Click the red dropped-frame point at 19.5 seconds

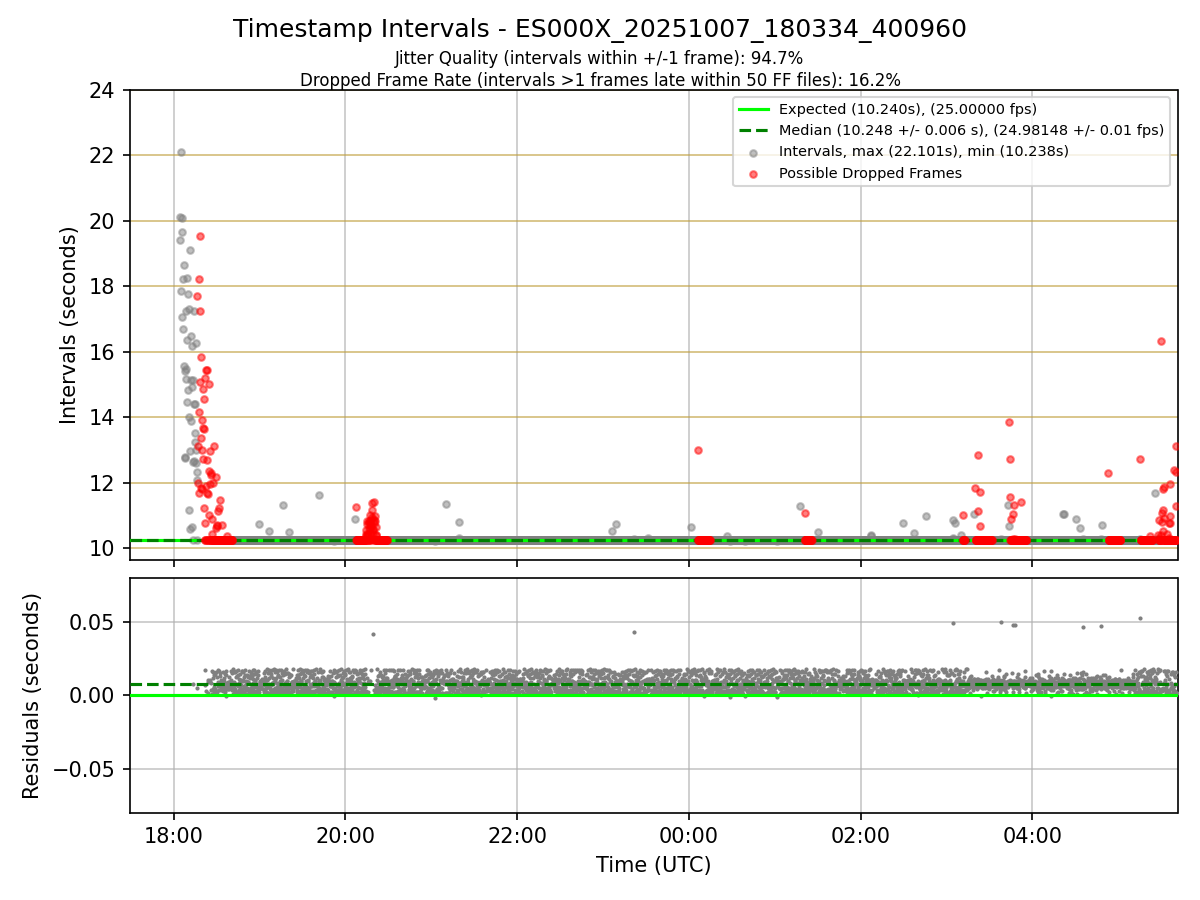tap(200, 236)
